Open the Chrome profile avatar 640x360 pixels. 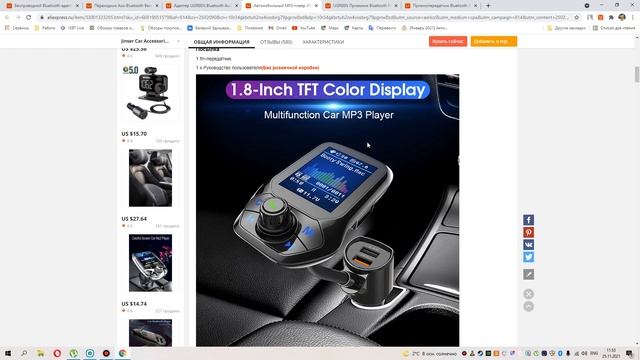(x=622, y=18)
